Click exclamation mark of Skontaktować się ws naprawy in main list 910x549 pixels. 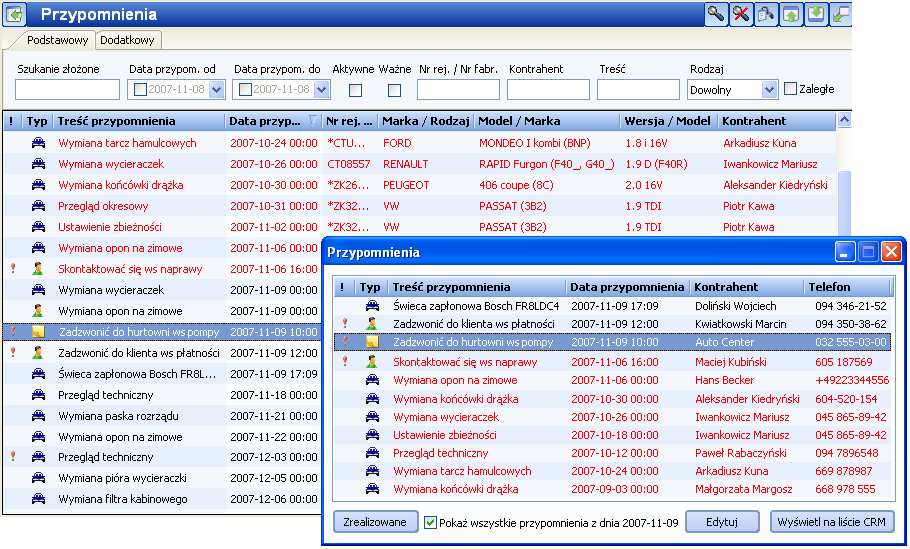(13, 269)
